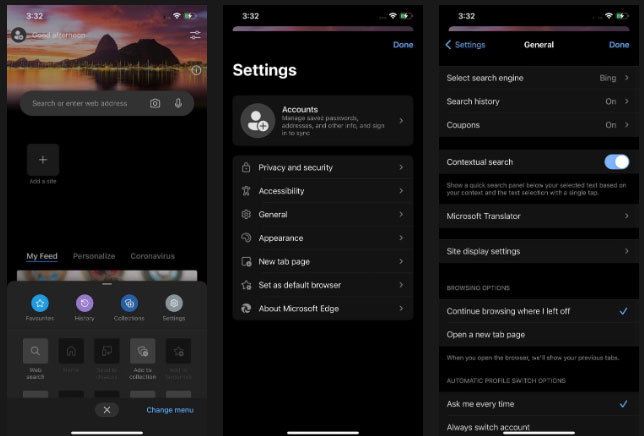Open Privacy and security chevron
The width and height of the screenshot is (644, 436).
click(x=401, y=167)
